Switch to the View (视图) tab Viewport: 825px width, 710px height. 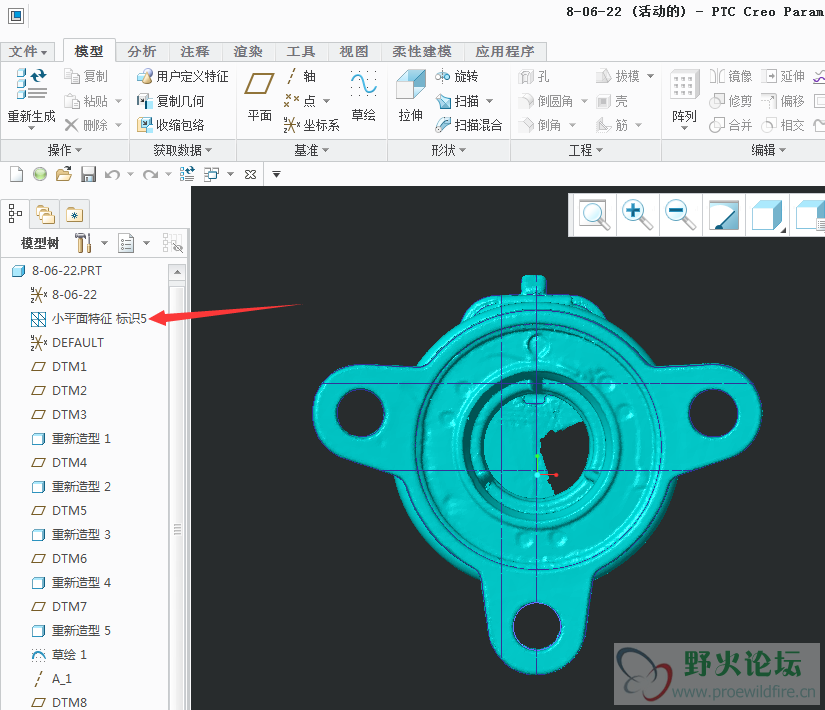355,52
